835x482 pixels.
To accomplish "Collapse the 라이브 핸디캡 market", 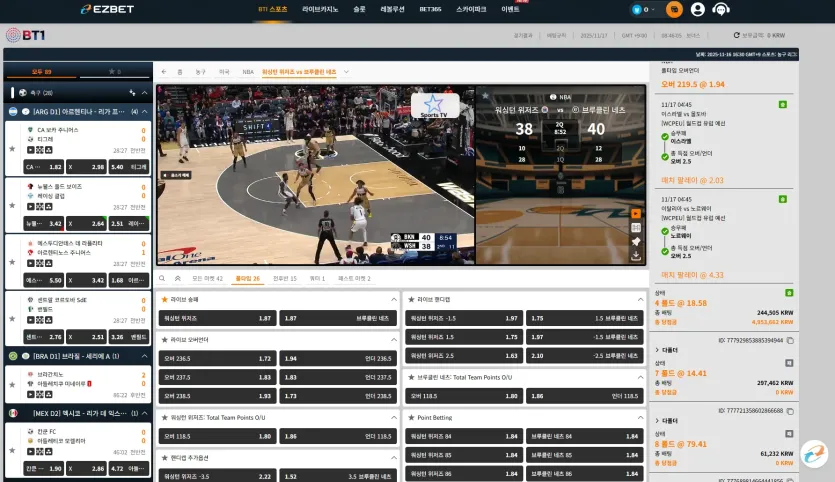I will pyautogui.click(x=640, y=299).
